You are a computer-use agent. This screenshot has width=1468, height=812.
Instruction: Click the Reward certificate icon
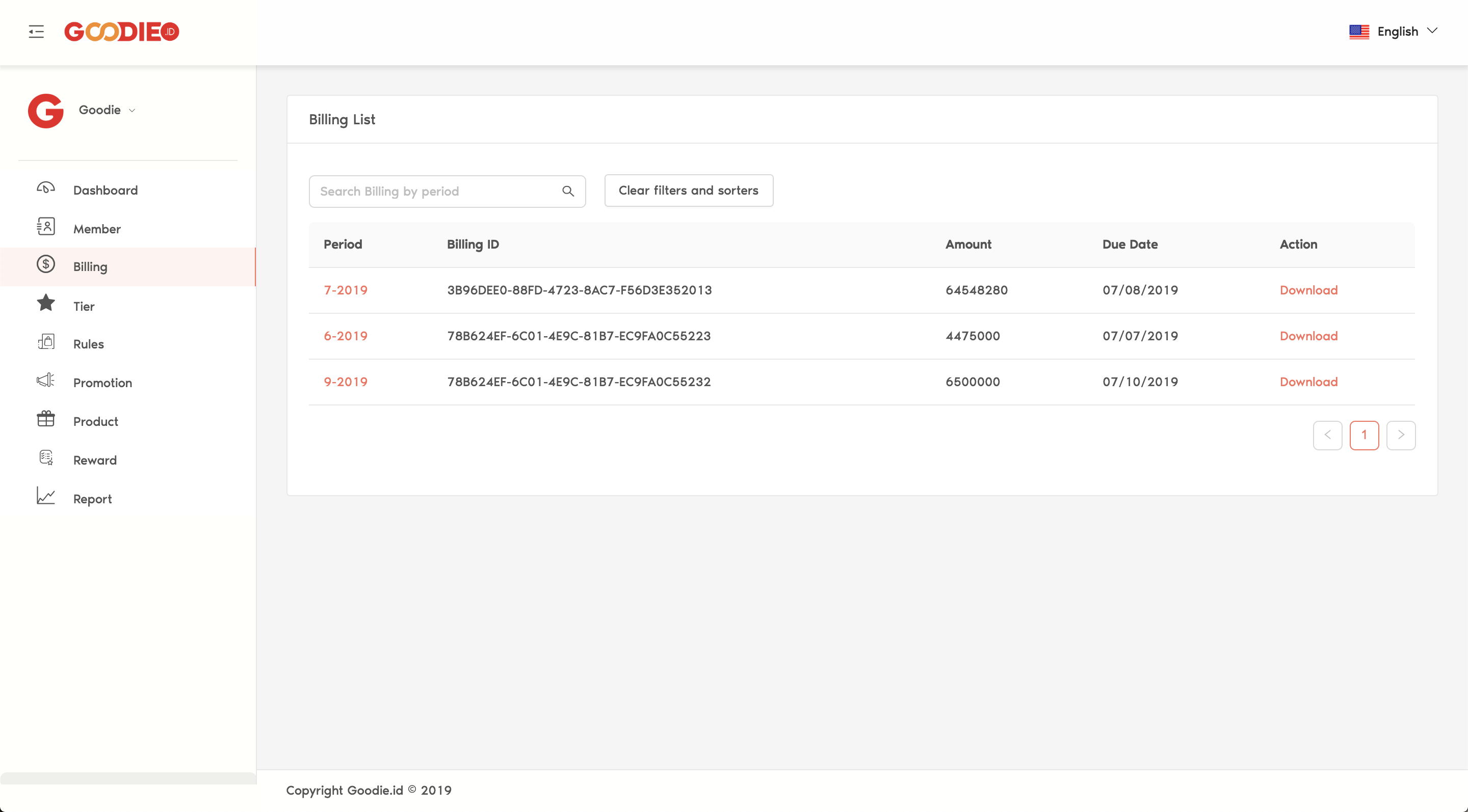(45, 458)
